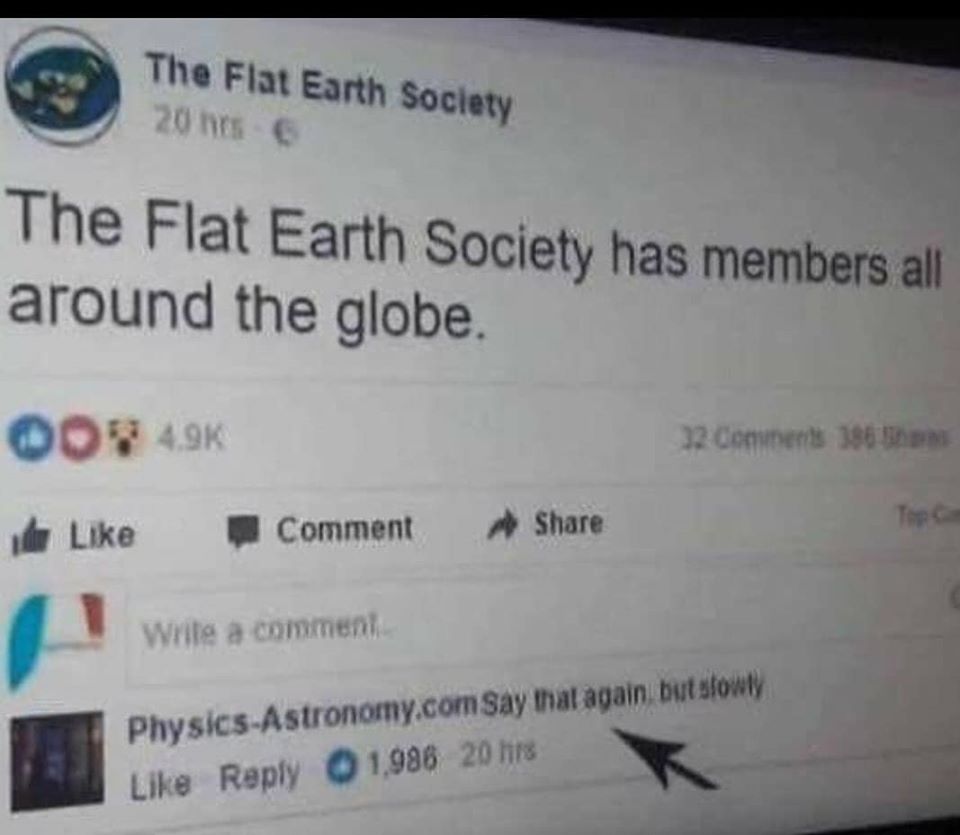Click The Flat Earth Society page name
The width and height of the screenshot is (960, 835).
click(328, 87)
